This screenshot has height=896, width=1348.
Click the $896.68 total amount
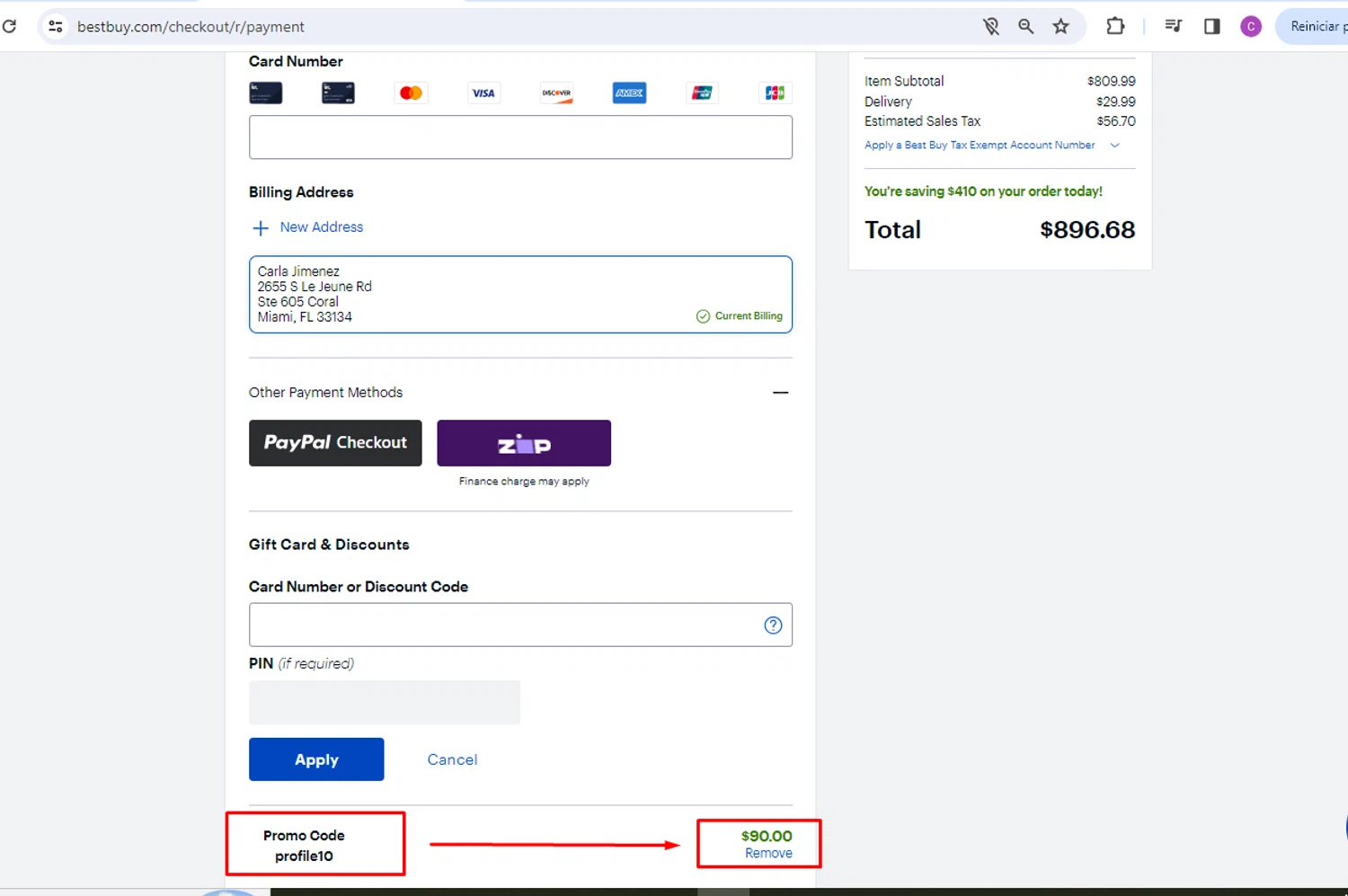[x=1087, y=230]
